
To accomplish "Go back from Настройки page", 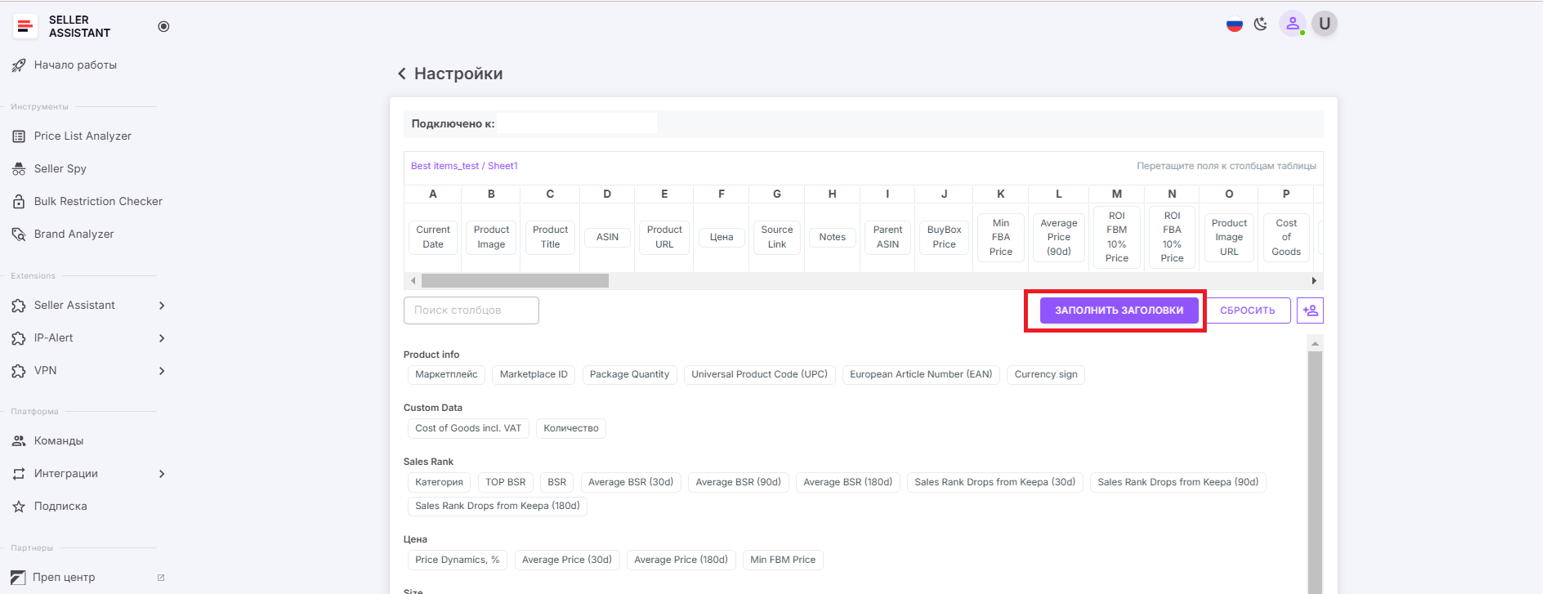I will point(402,74).
